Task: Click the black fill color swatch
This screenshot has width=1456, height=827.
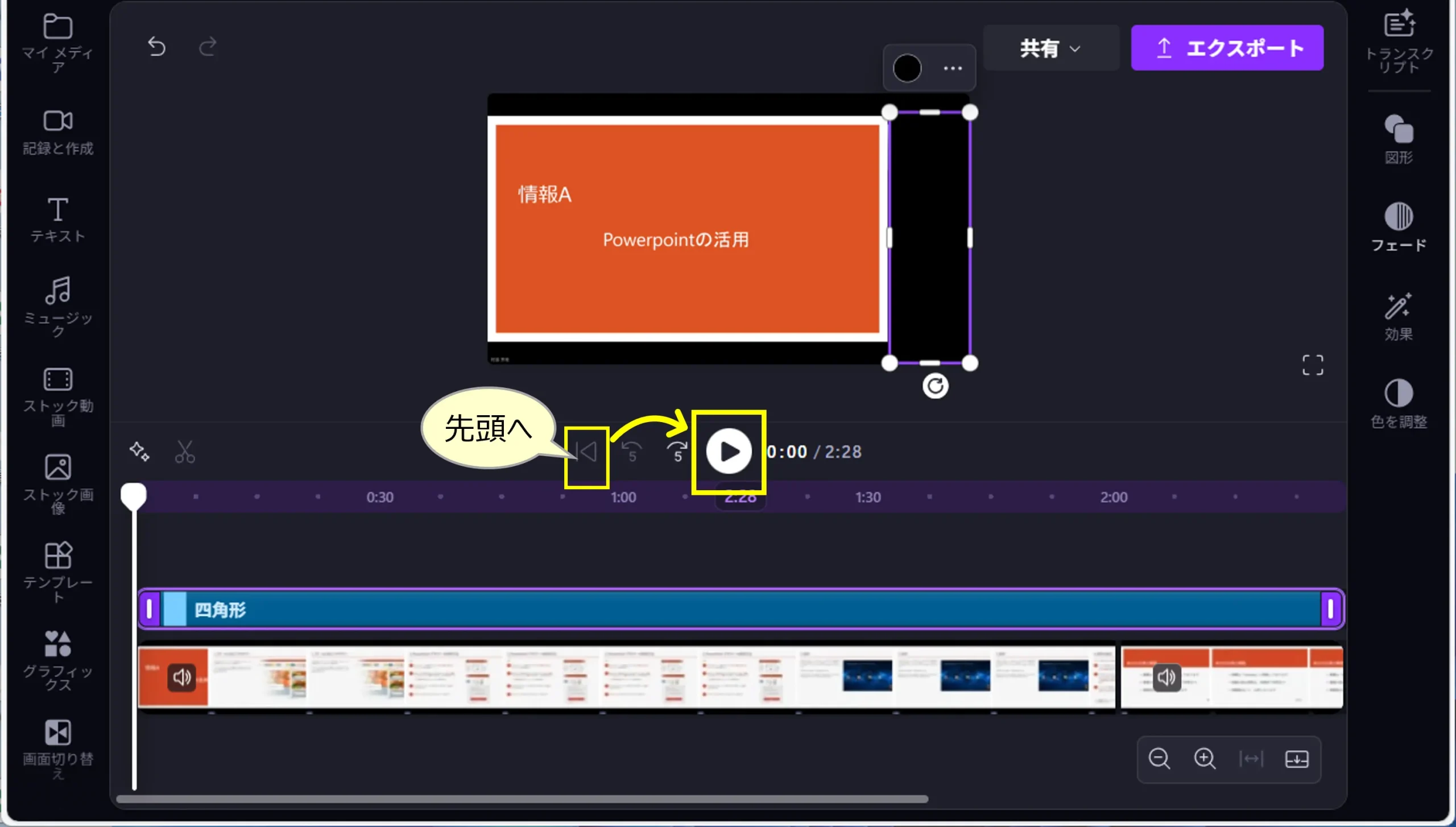Action: 907,68
